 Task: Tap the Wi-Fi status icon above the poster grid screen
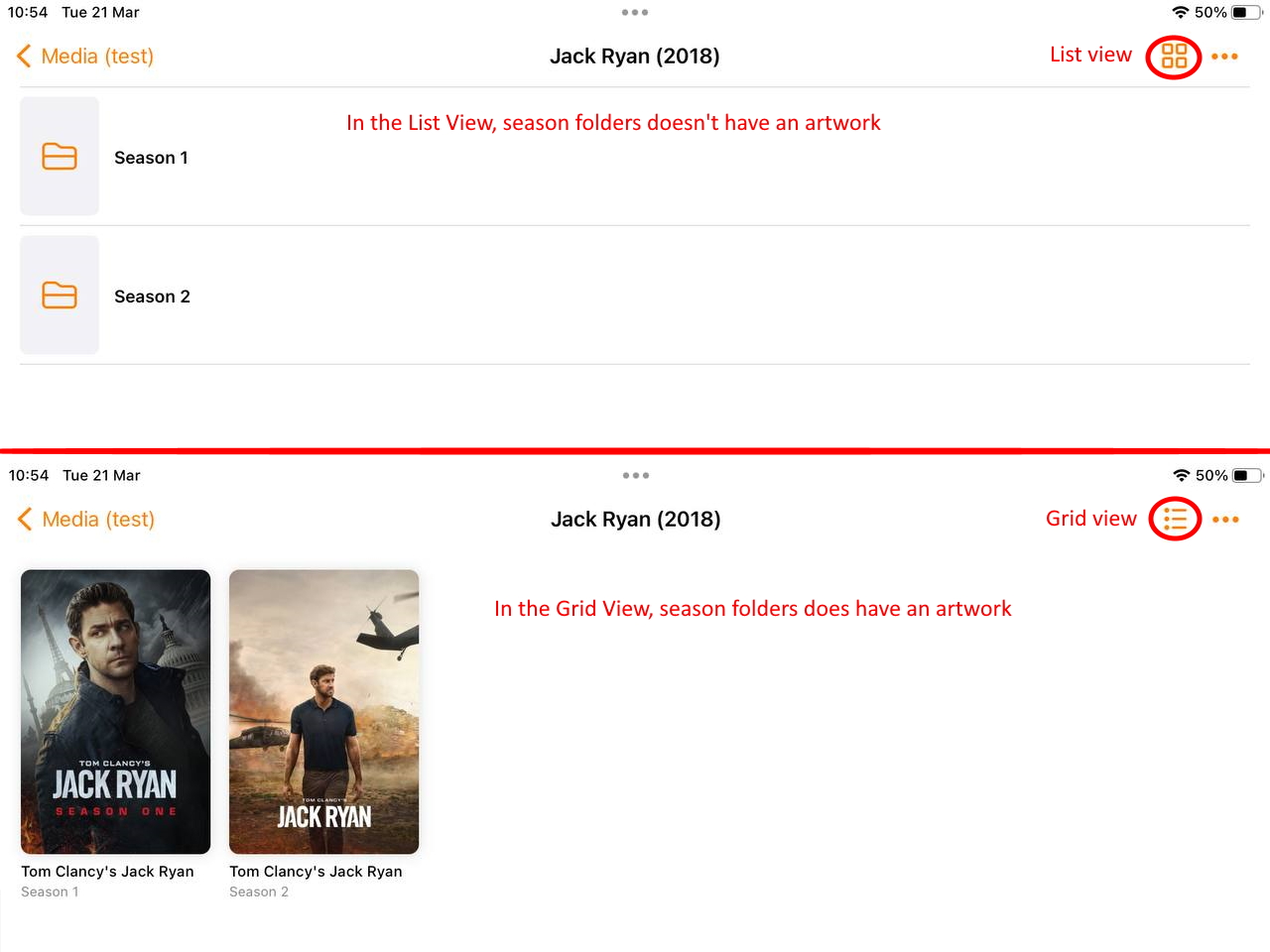tap(1181, 476)
